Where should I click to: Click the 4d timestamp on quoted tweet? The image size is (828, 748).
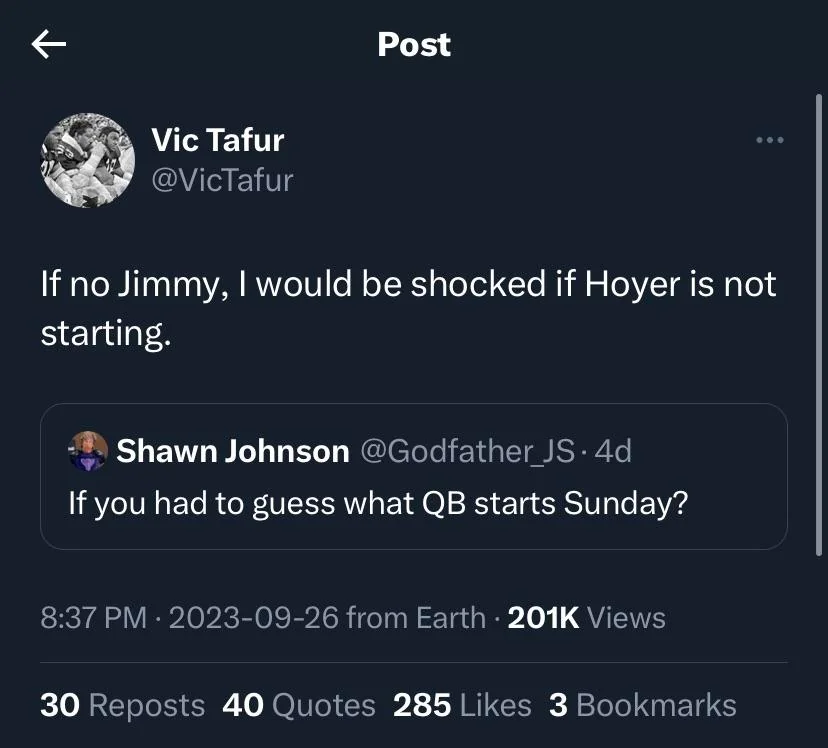620,450
